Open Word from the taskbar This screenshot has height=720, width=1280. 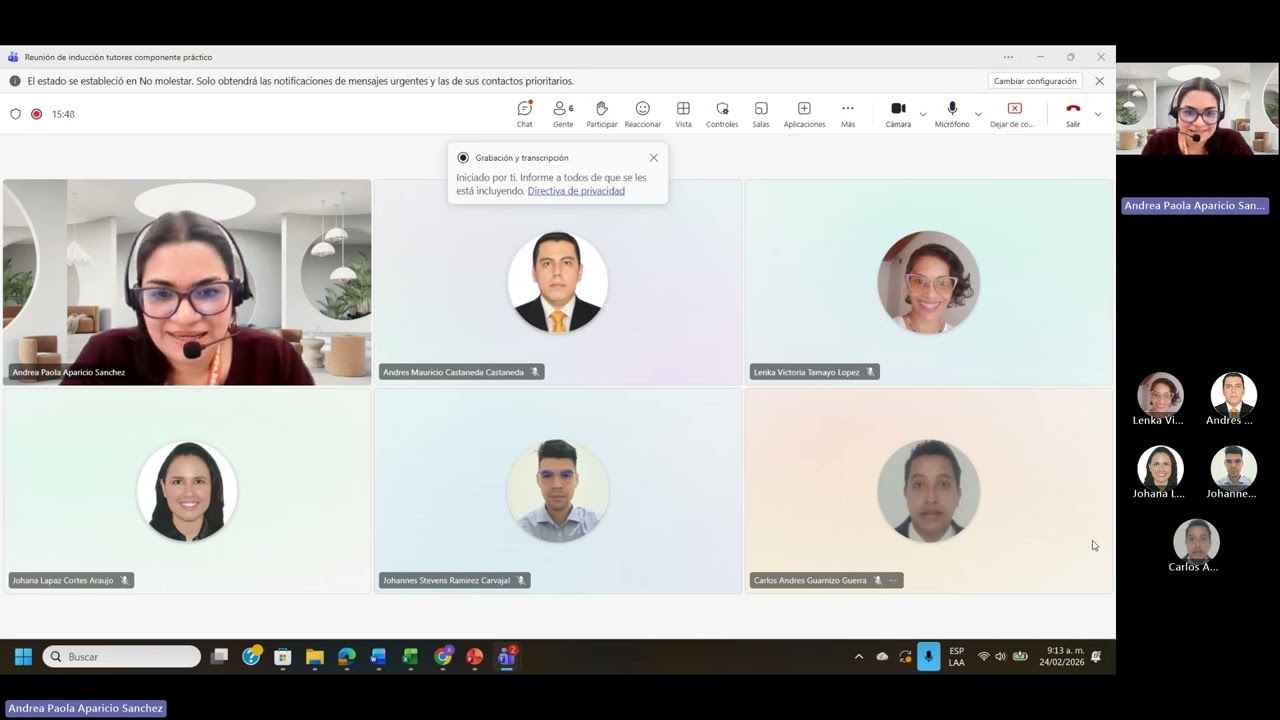(378, 657)
